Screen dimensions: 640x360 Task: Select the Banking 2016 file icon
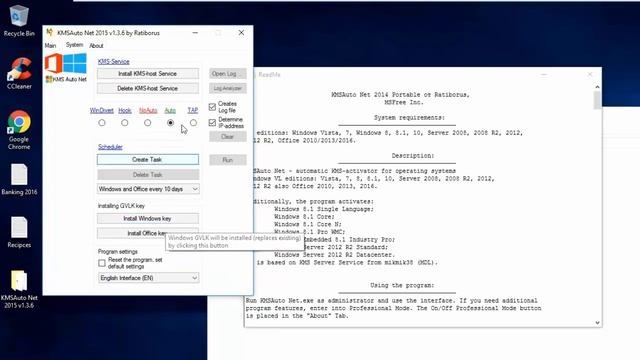(19, 179)
